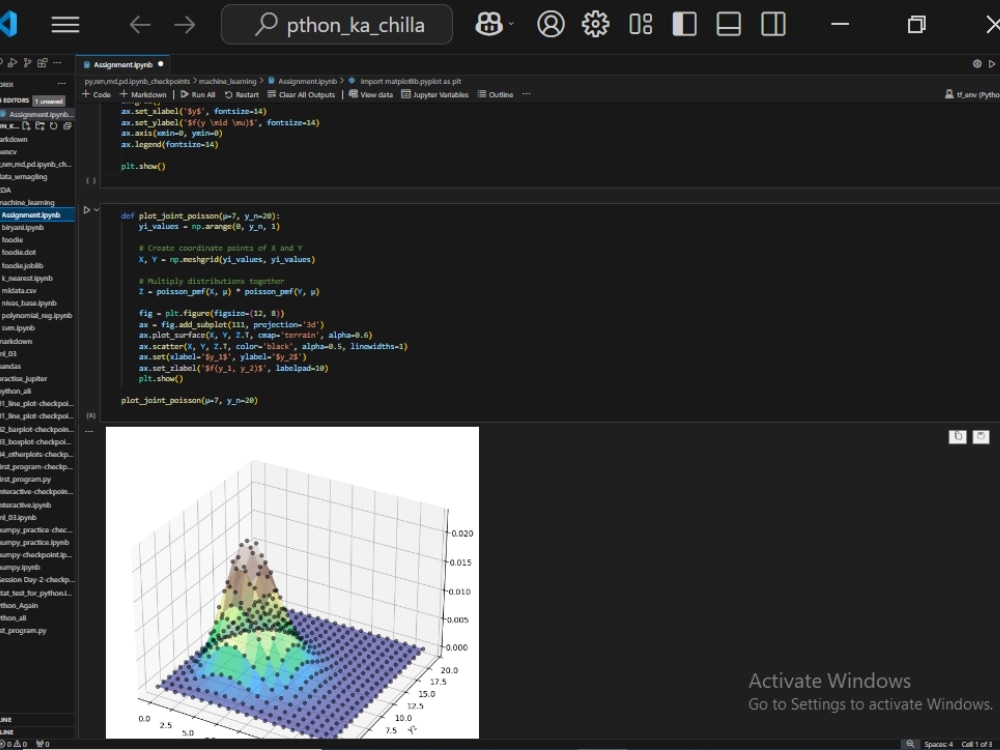This screenshot has height=750, width=1000.
Task: Open the Accounts icon in the title bar
Action: 551,24
